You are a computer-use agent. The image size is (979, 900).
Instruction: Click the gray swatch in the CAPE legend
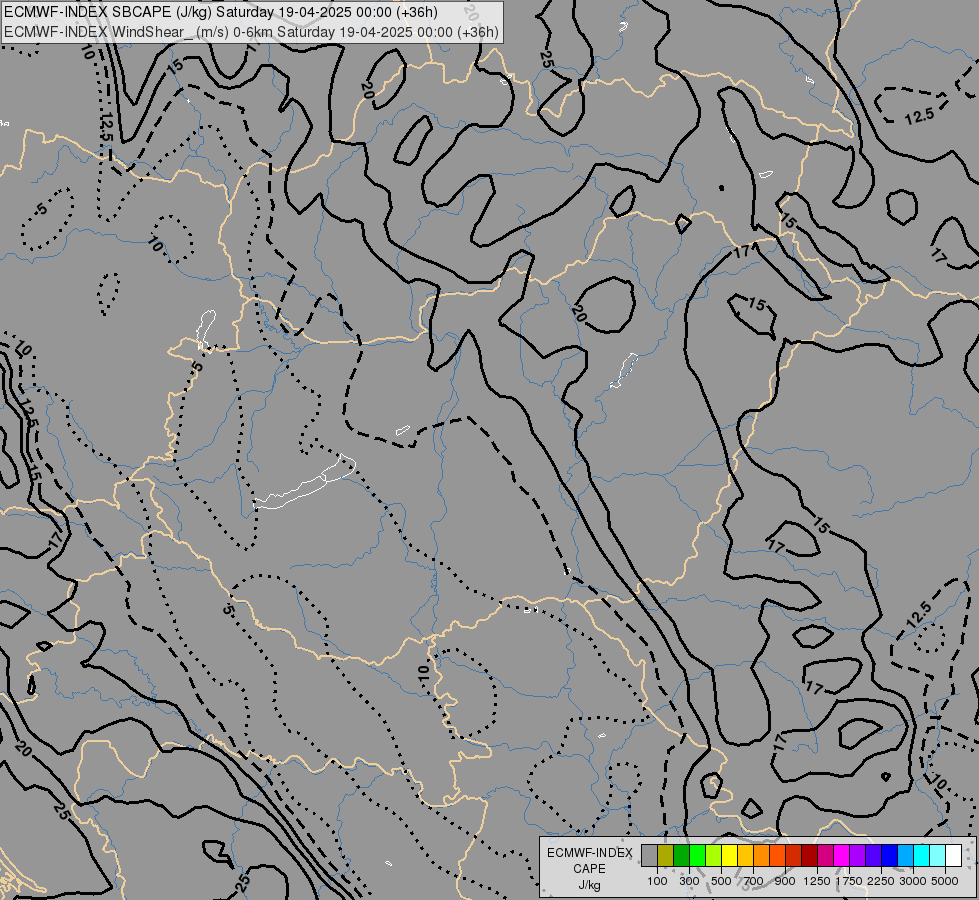point(649,855)
